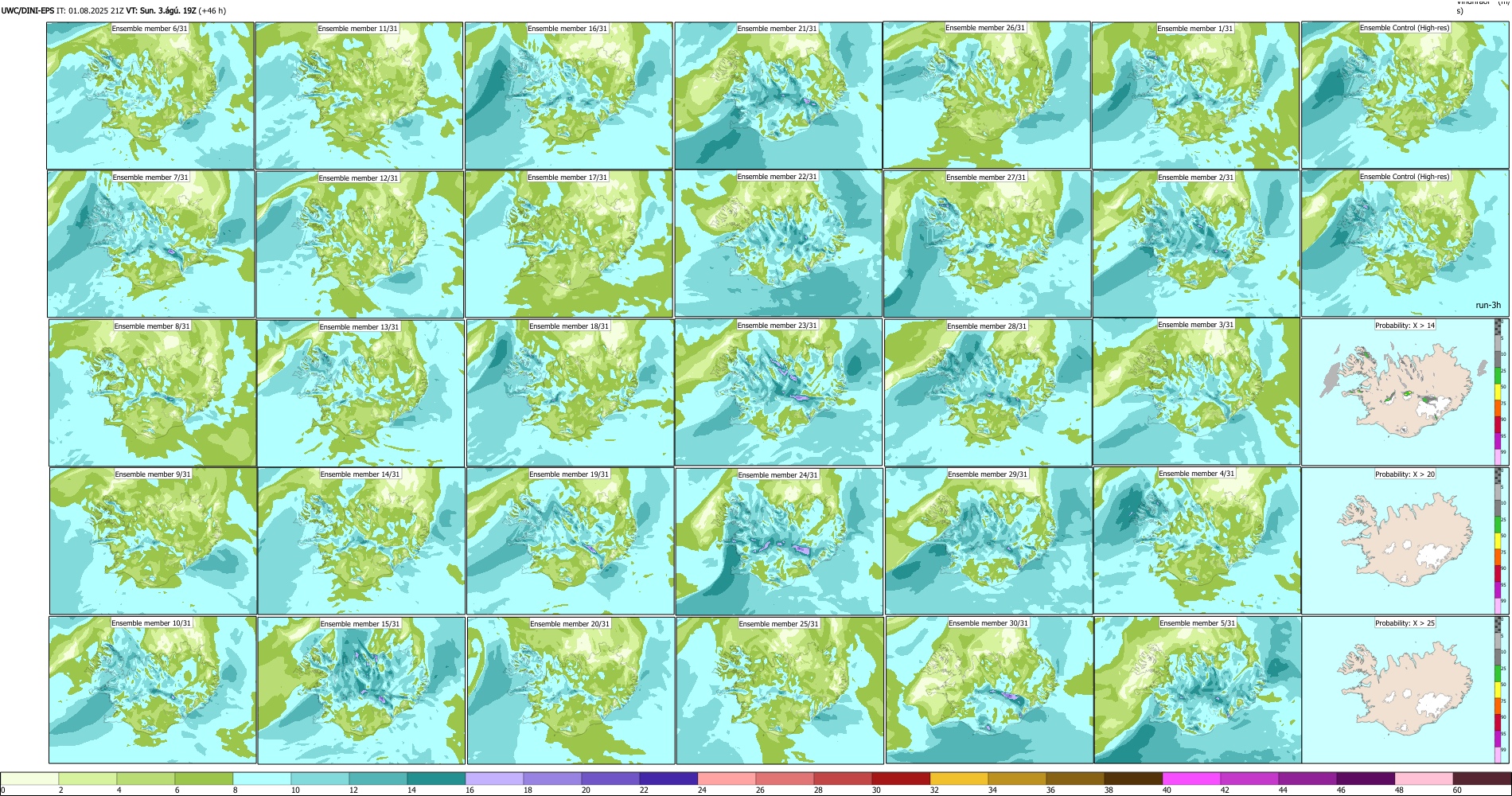The image size is (1512, 796).
Task: Open the Ensemble member 13/31 panel
Action: [360, 392]
